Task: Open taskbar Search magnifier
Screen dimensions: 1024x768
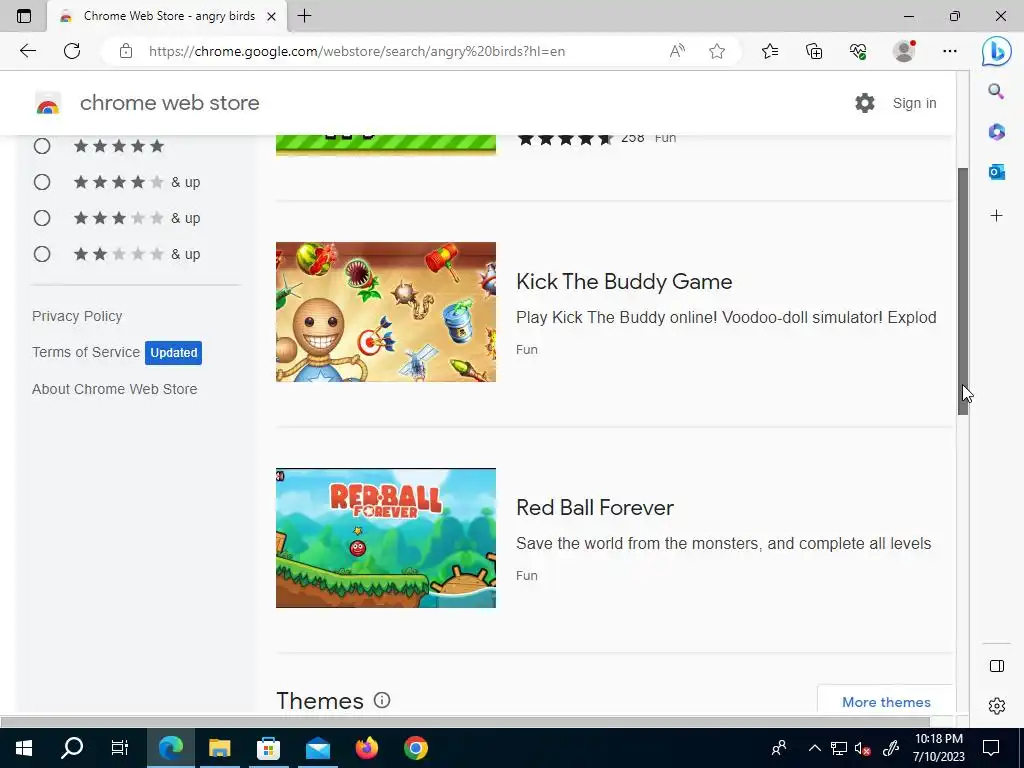Action: pyautogui.click(x=72, y=748)
